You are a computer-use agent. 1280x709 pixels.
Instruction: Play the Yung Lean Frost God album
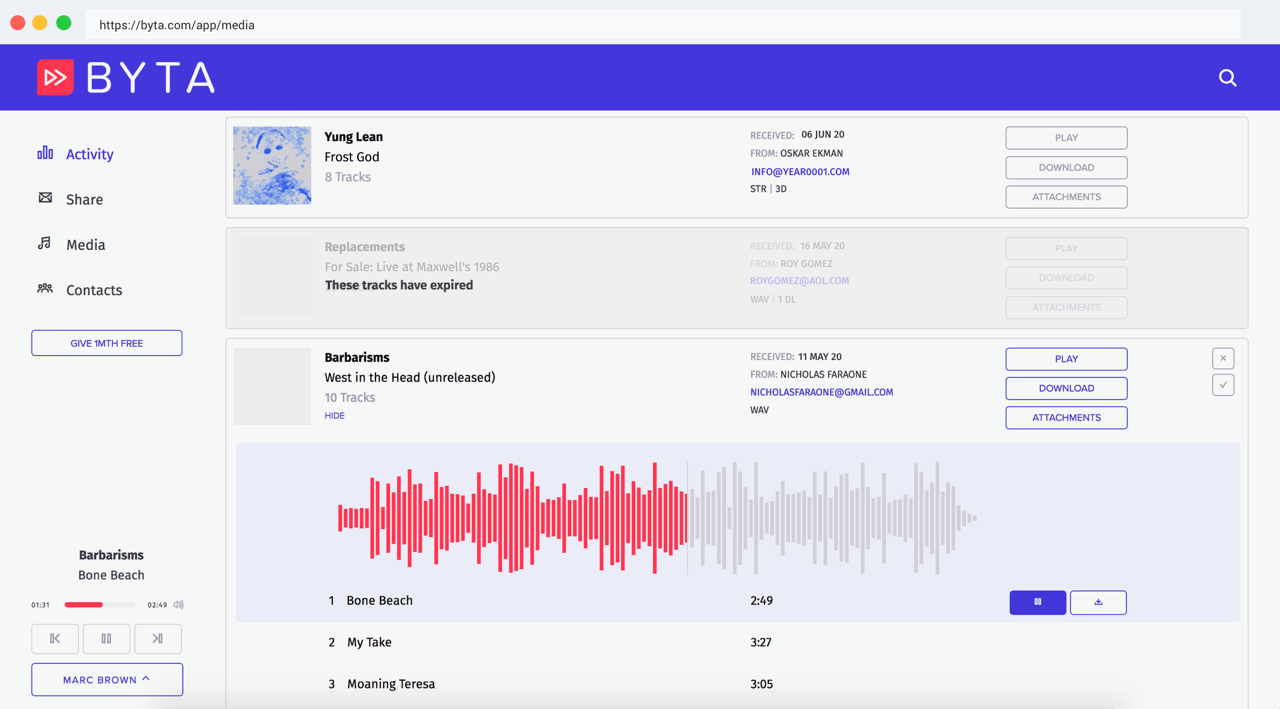(1066, 138)
